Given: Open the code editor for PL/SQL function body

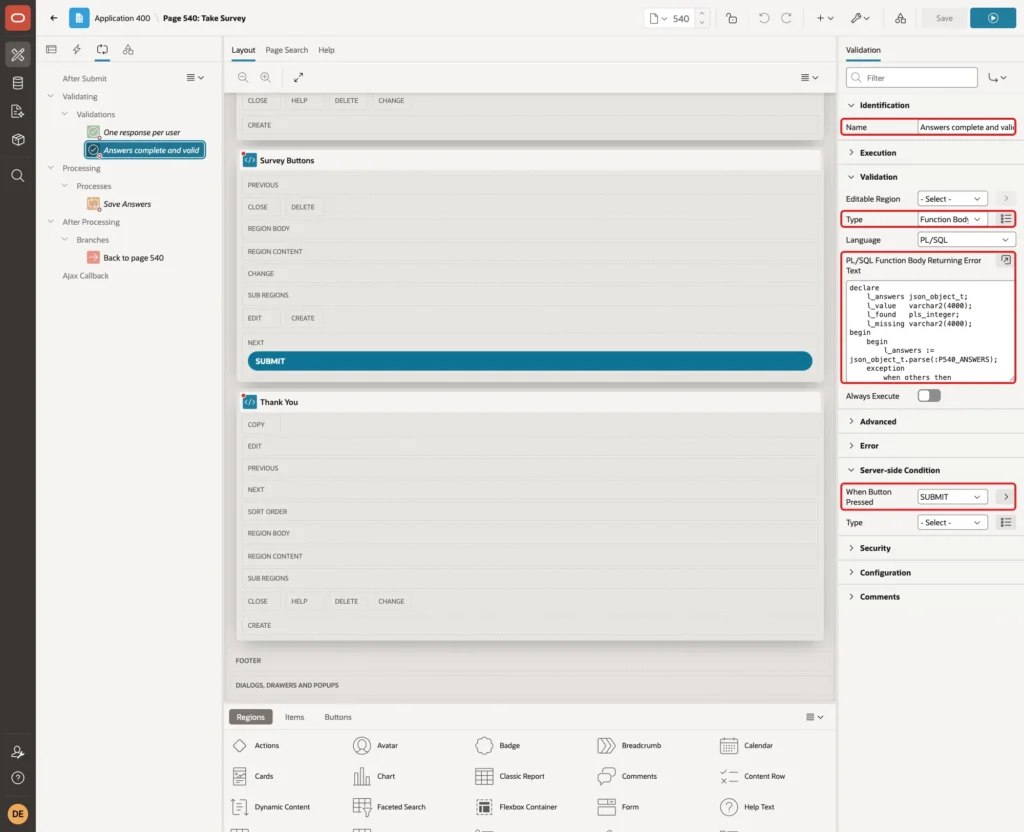Looking at the screenshot, I should tap(1006, 260).
